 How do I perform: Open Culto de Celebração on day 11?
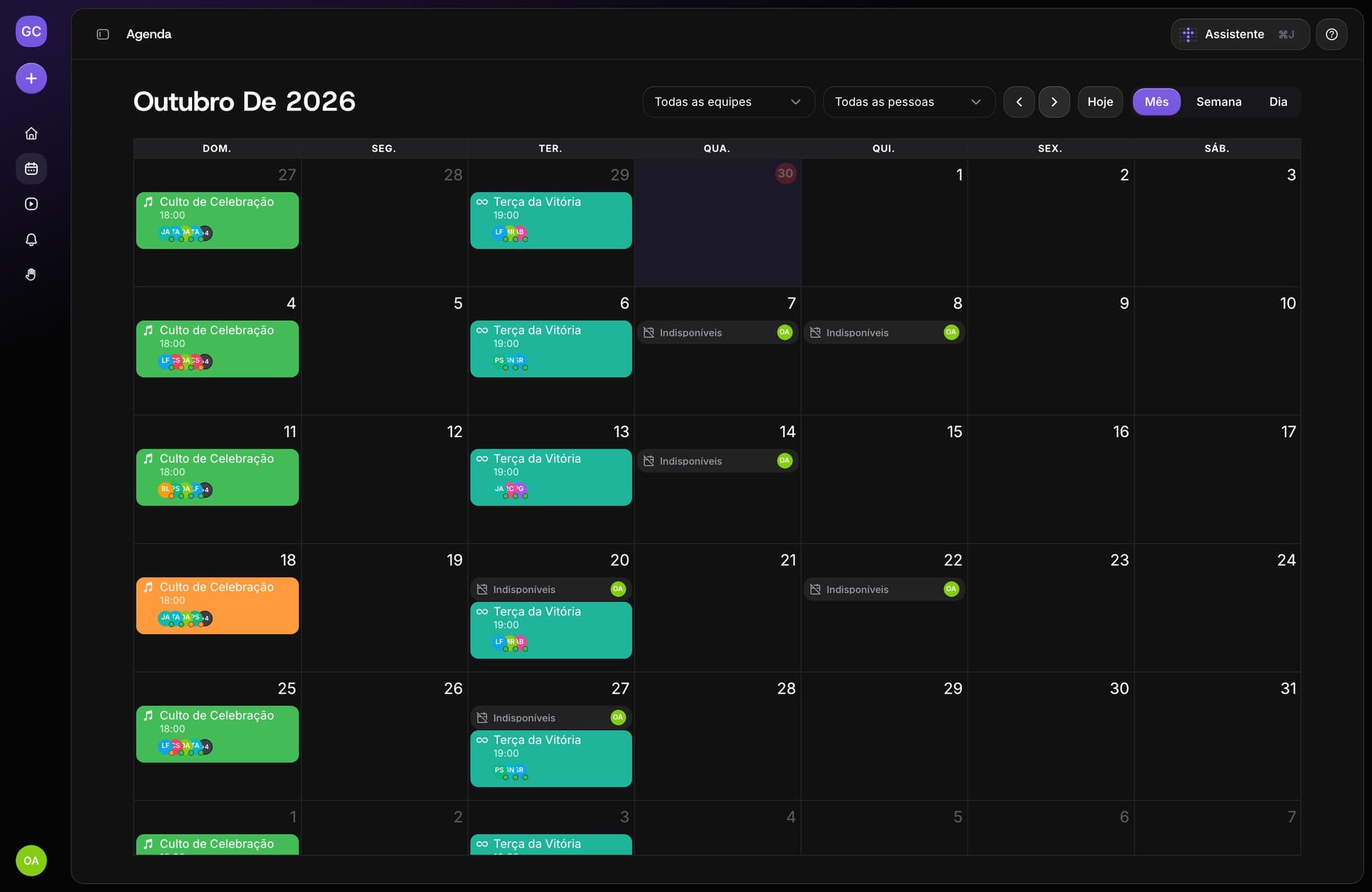[217, 477]
